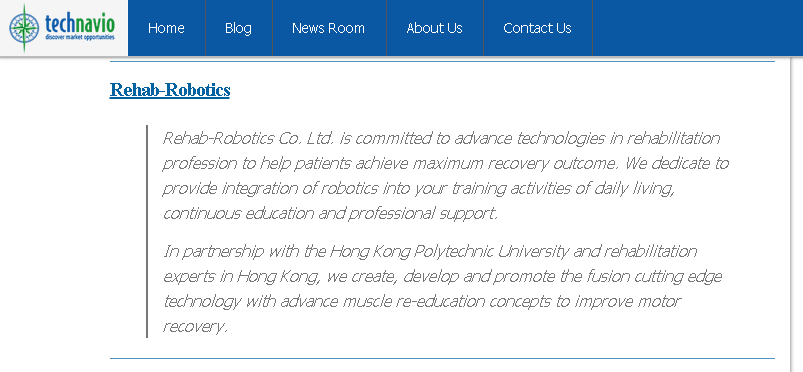803x372 pixels.
Task: Open the Home menu item
Action: tap(166, 28)
